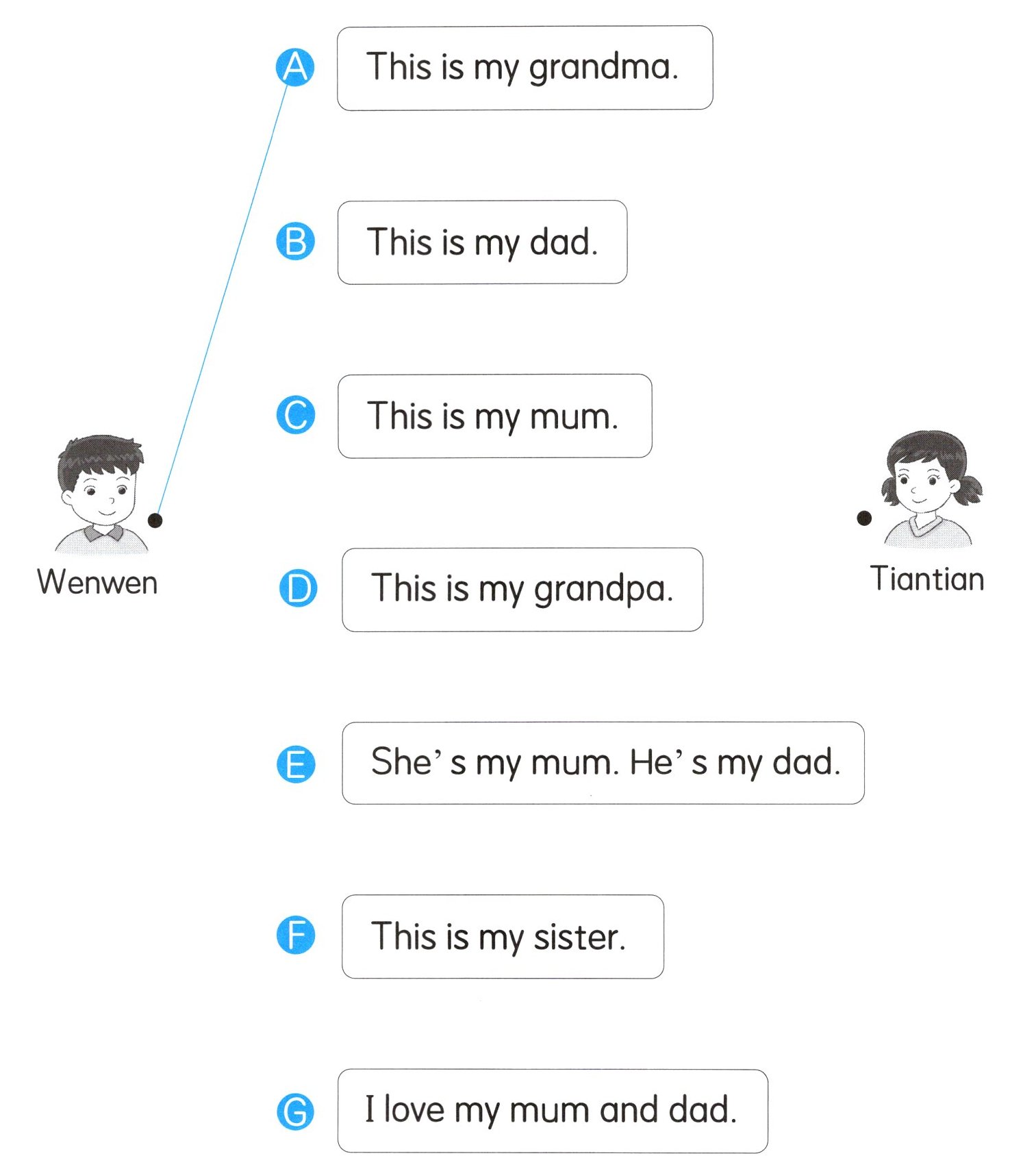Screen dimensions: 1036x1158
Task: Select the "This is my dad." box
Action: pyautogui.click(x=482, y=242)
